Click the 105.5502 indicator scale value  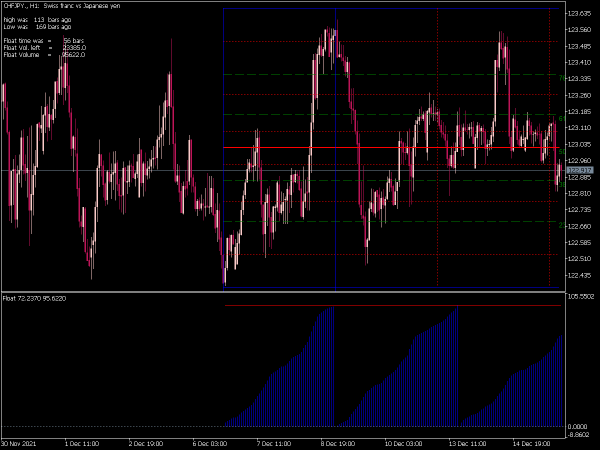point(580,297)
